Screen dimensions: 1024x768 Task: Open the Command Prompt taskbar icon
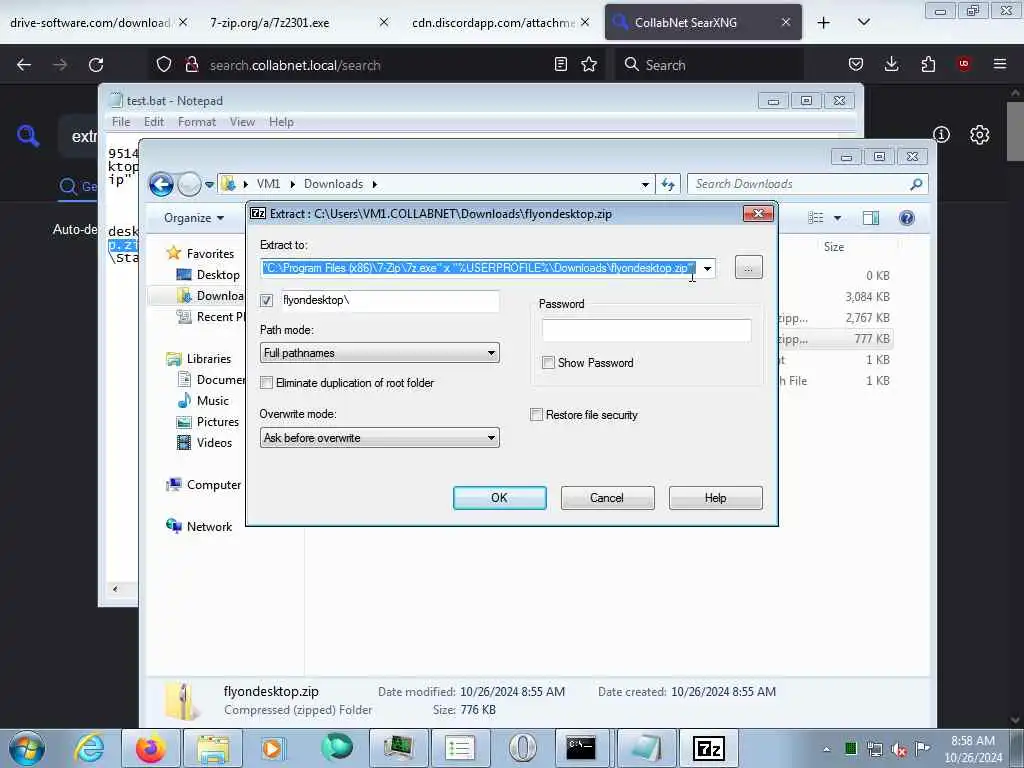click(581, 748)
